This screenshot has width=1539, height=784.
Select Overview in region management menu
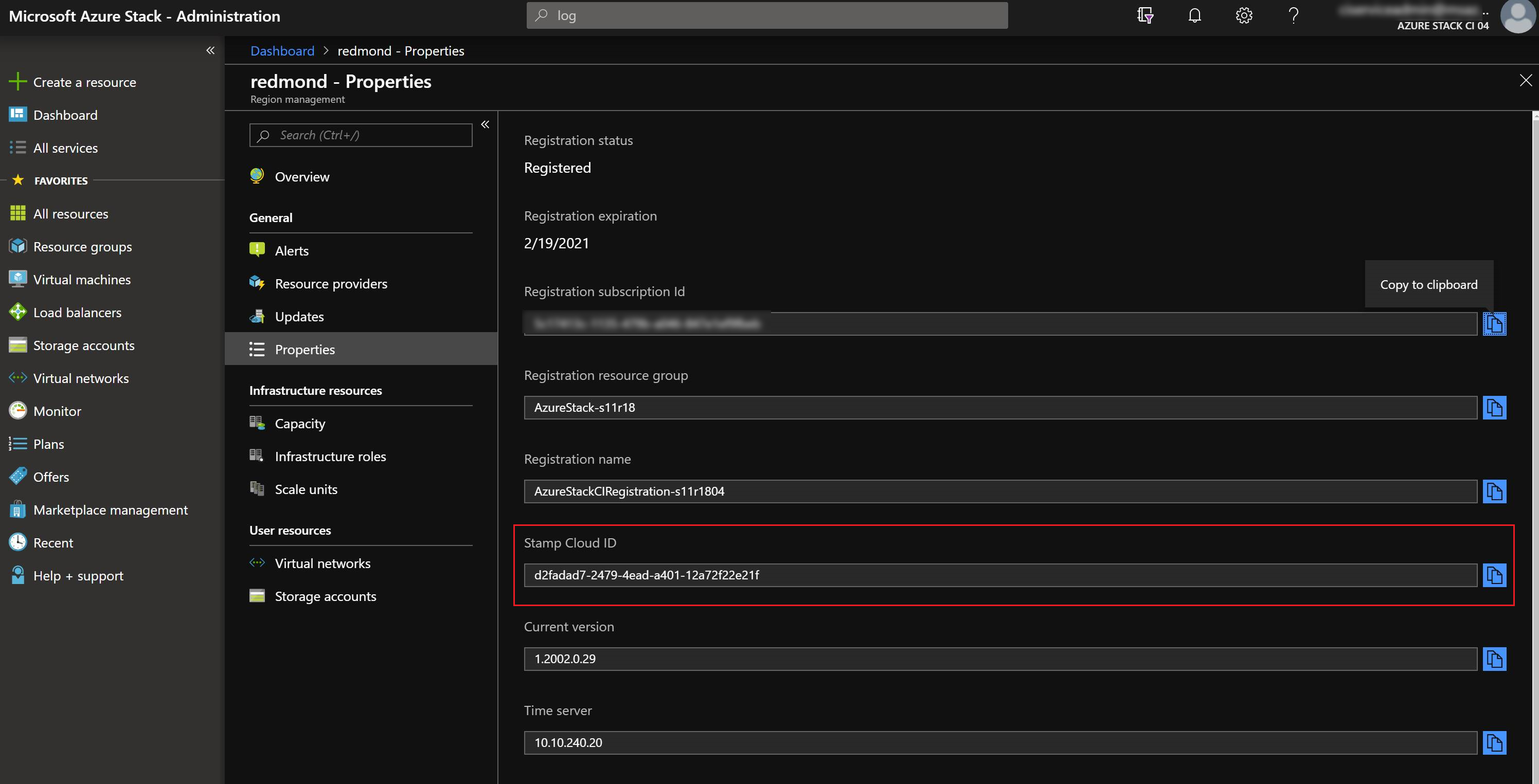click(302, 175)
